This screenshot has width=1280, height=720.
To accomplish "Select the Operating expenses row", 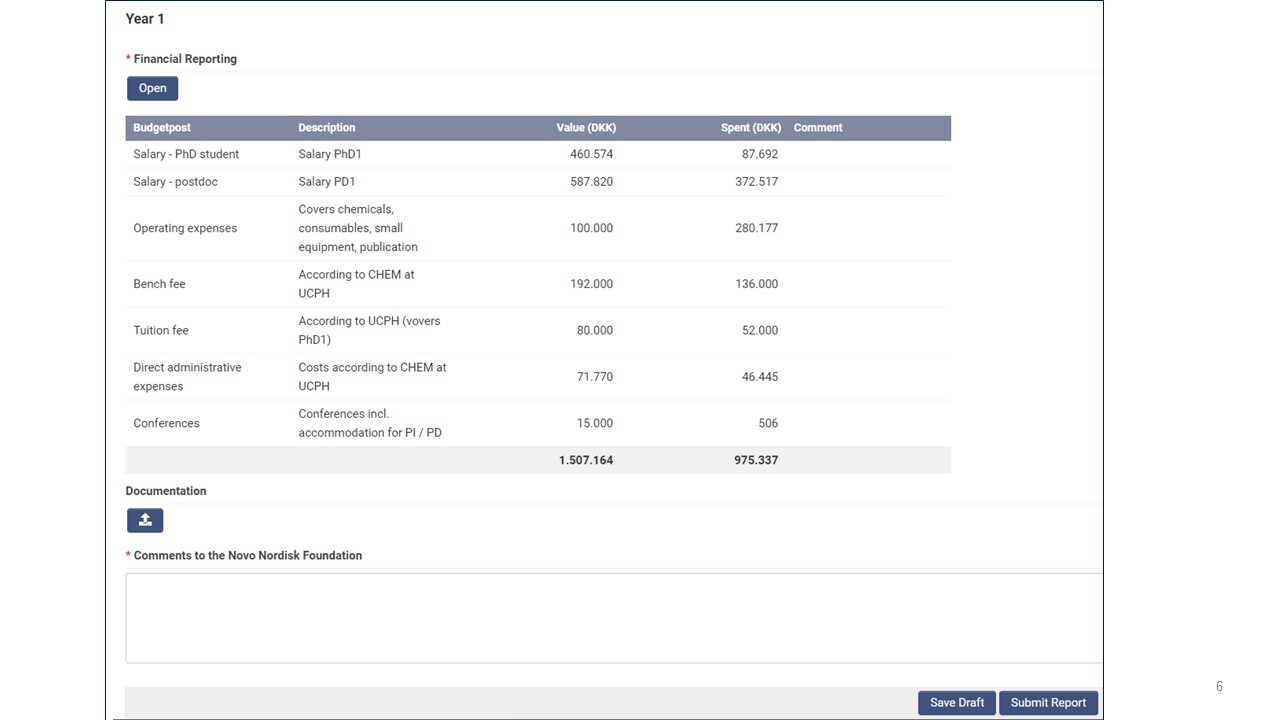I will 538,228.
